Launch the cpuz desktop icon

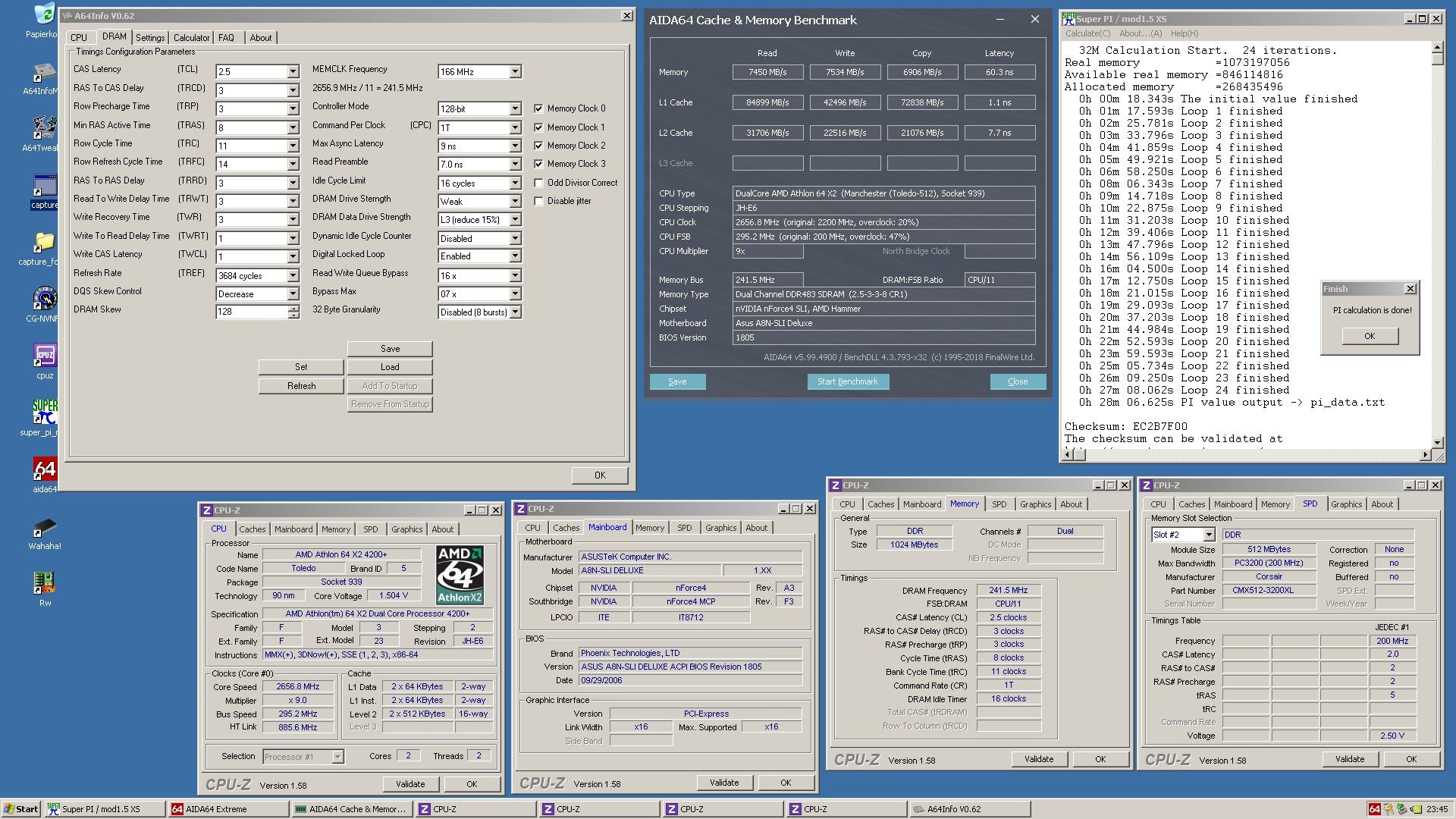coord(44,355)
